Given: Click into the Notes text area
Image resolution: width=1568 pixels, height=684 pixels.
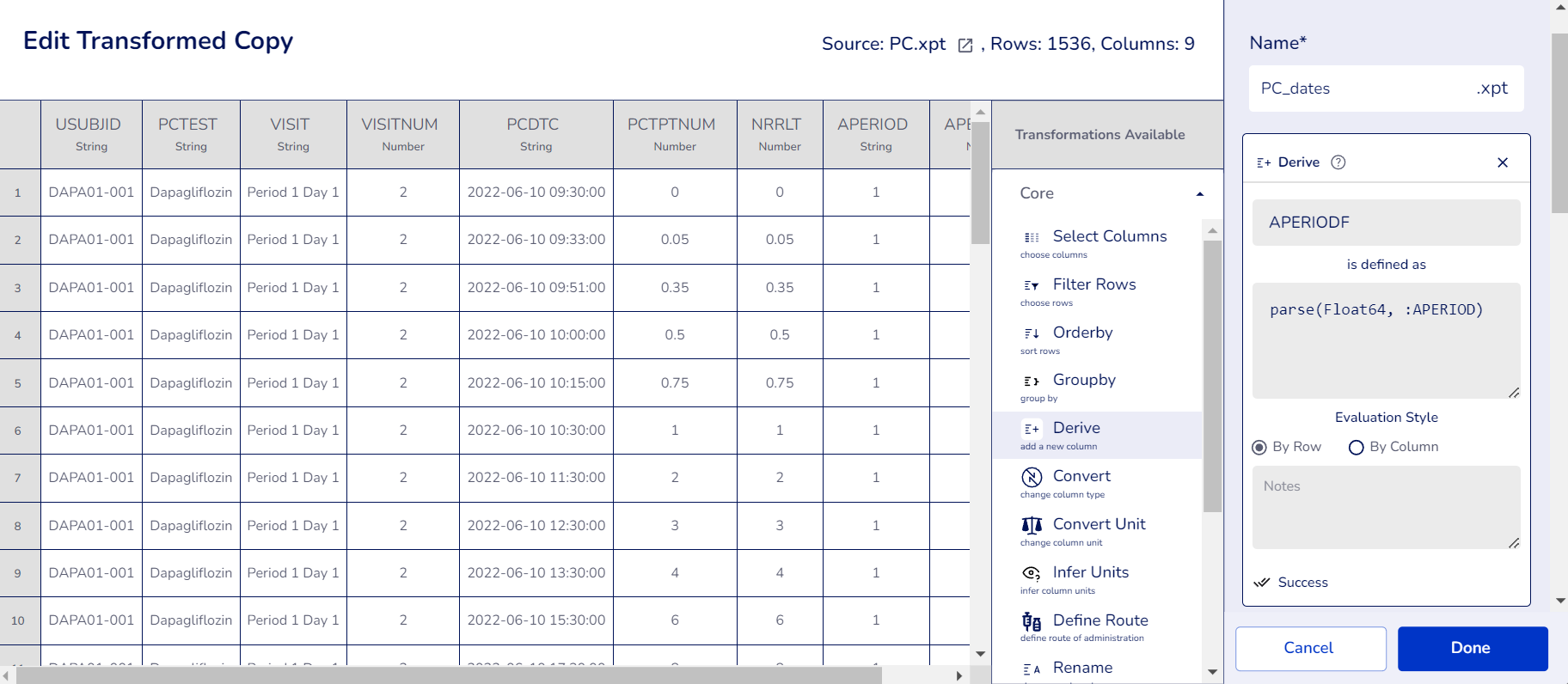Looking at the screenshot, I should coord(1386,507).
